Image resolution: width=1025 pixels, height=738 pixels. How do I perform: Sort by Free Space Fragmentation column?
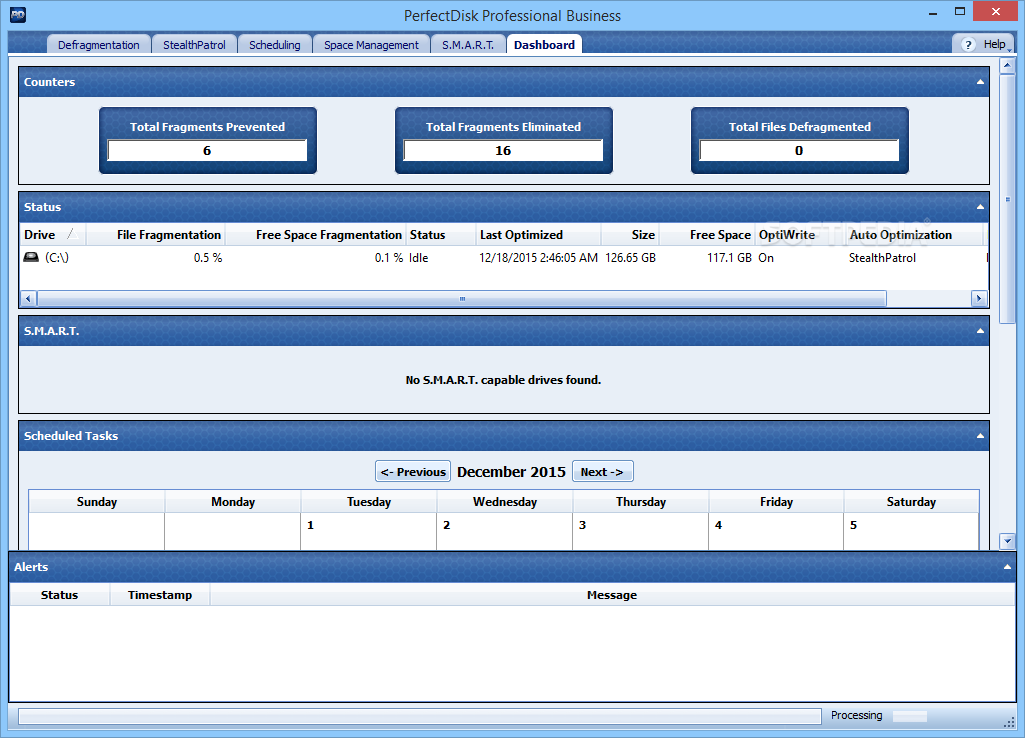pos(315,235)
